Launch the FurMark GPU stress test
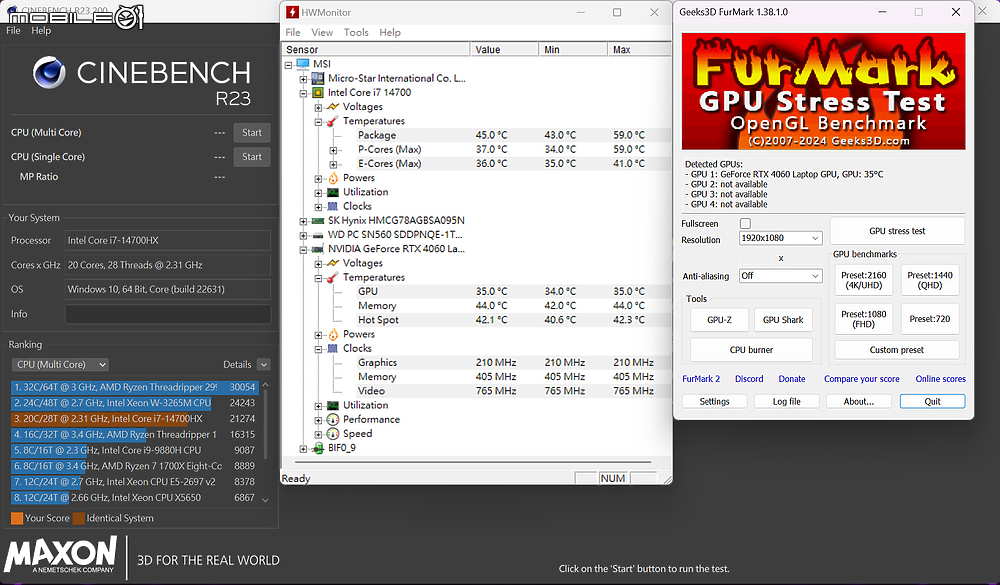The height and width of the screenshot is (585, 1000). [897, 231]
